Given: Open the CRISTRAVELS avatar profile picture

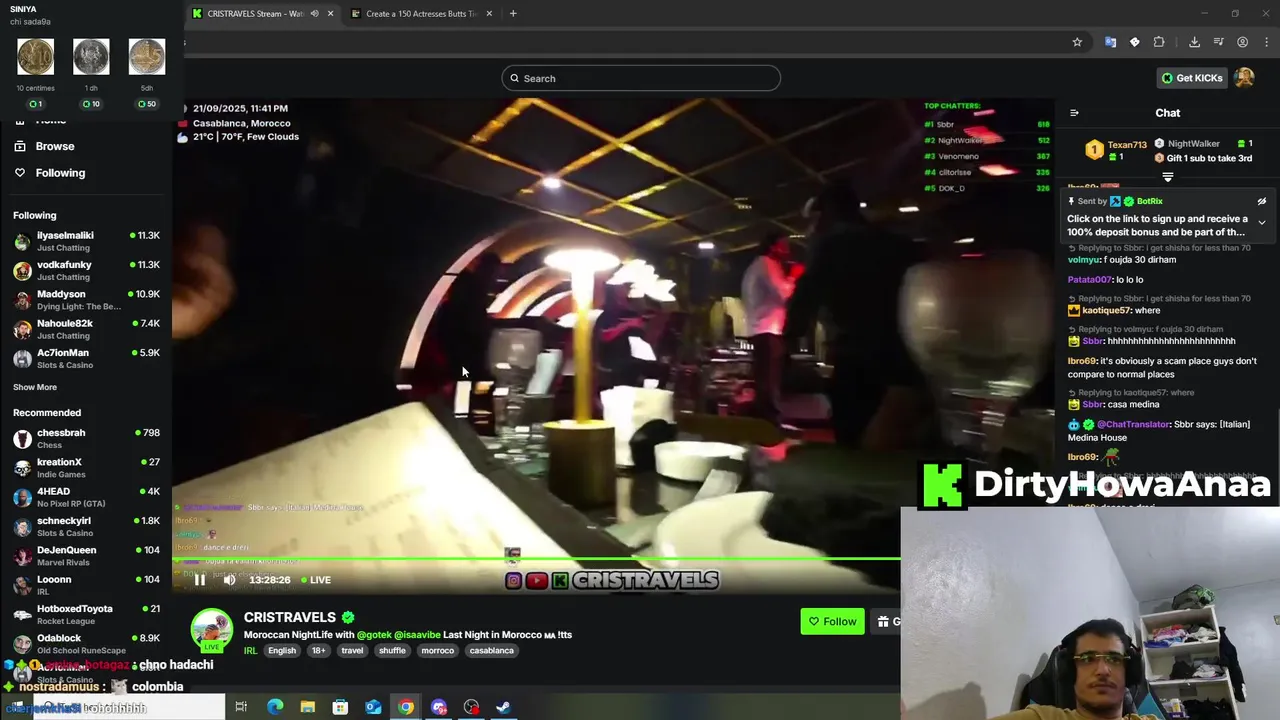Looking at the screenshot, I should 212,629.
